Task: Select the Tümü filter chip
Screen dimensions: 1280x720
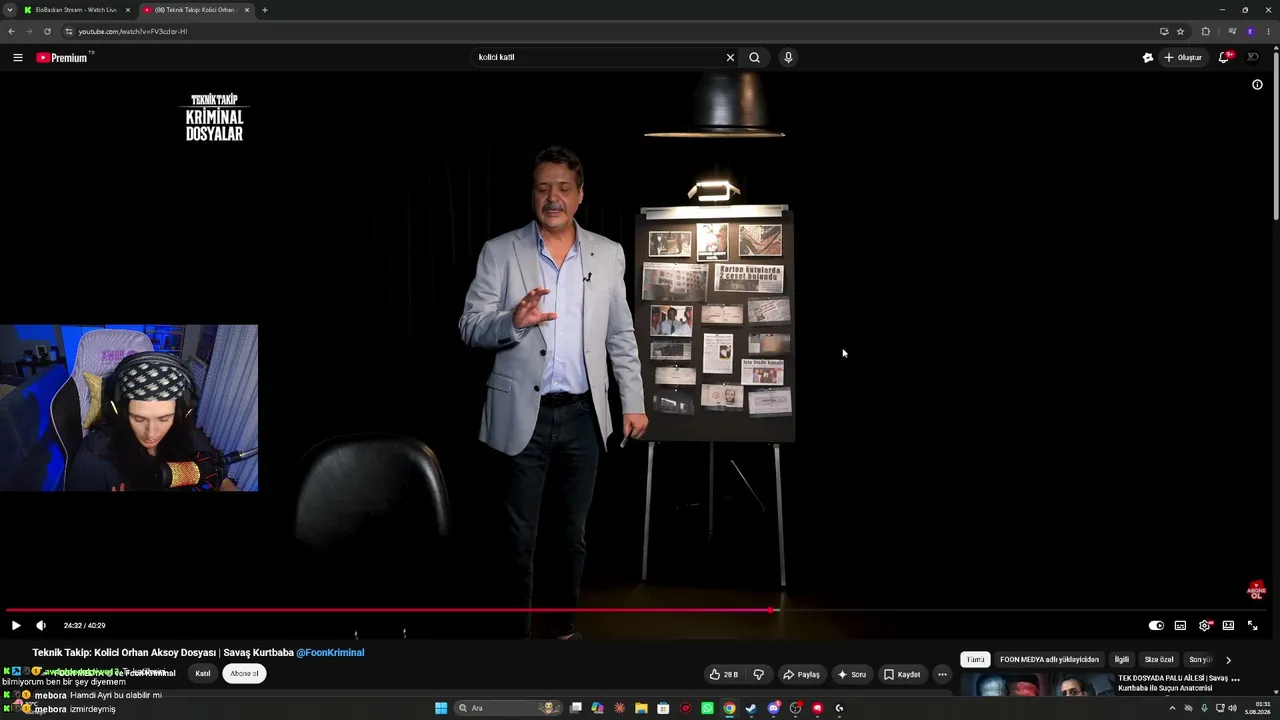Action: [x=975, y=659]
